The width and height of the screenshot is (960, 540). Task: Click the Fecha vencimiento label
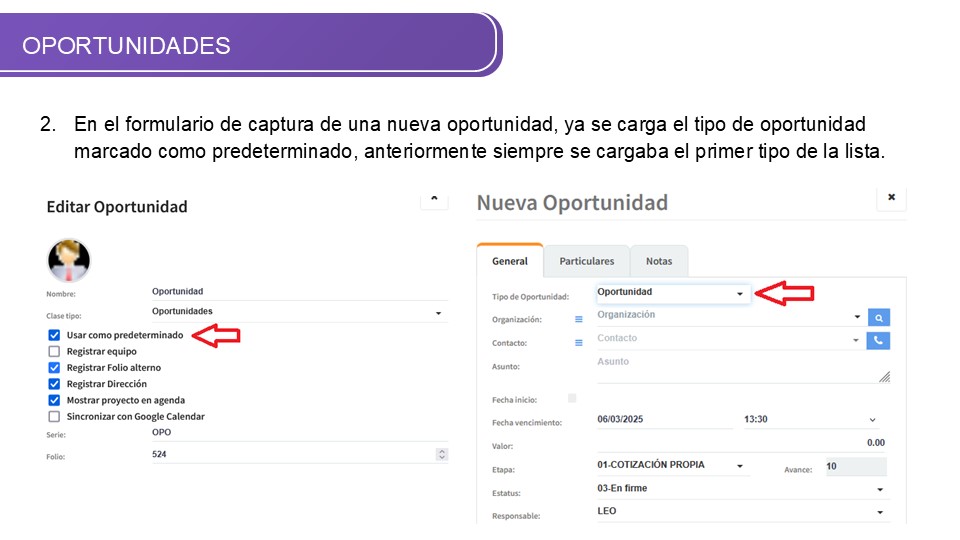(x=527, y=423)
